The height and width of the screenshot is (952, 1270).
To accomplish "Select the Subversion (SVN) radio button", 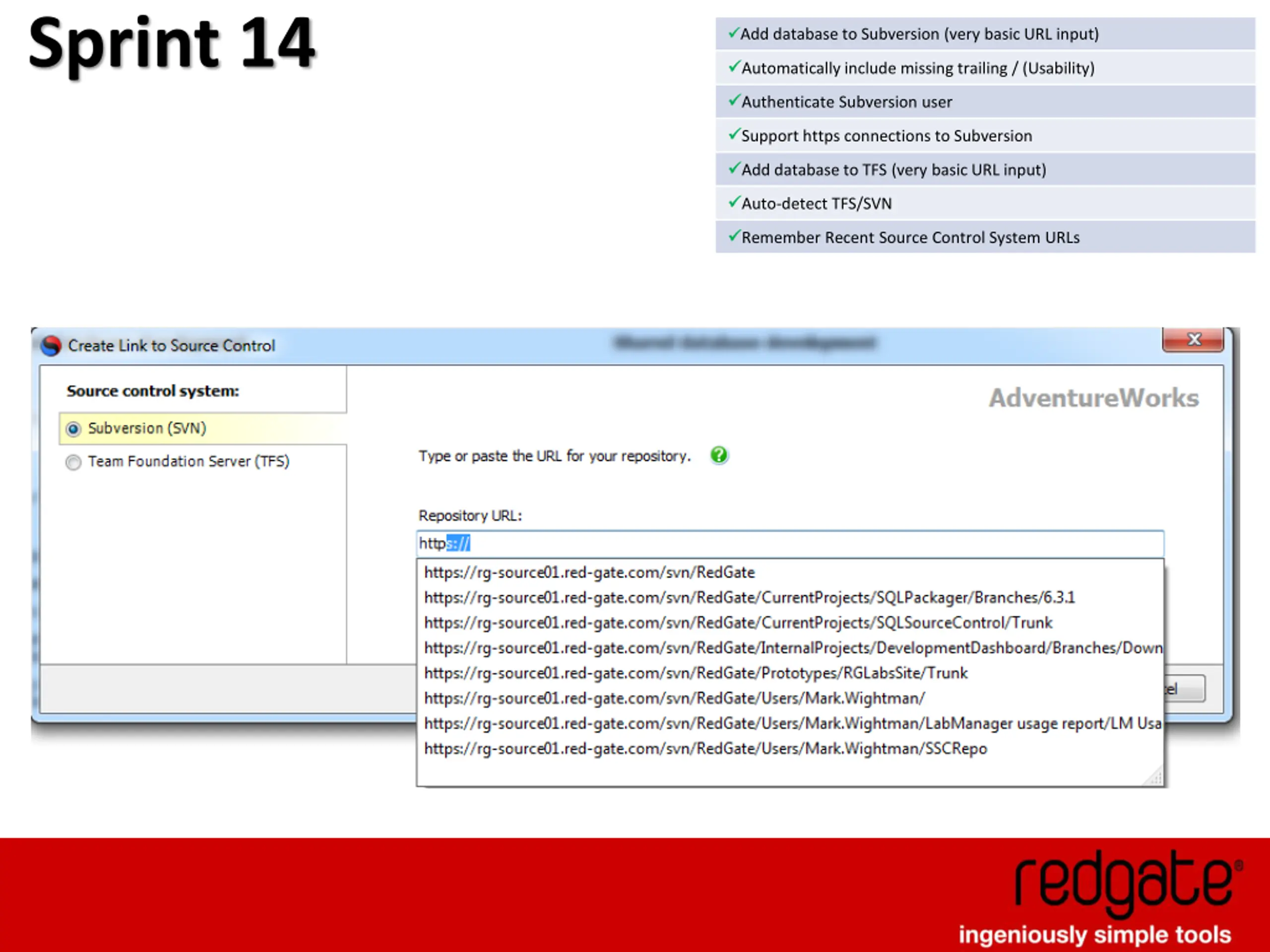I will click(x=73, y=429).
